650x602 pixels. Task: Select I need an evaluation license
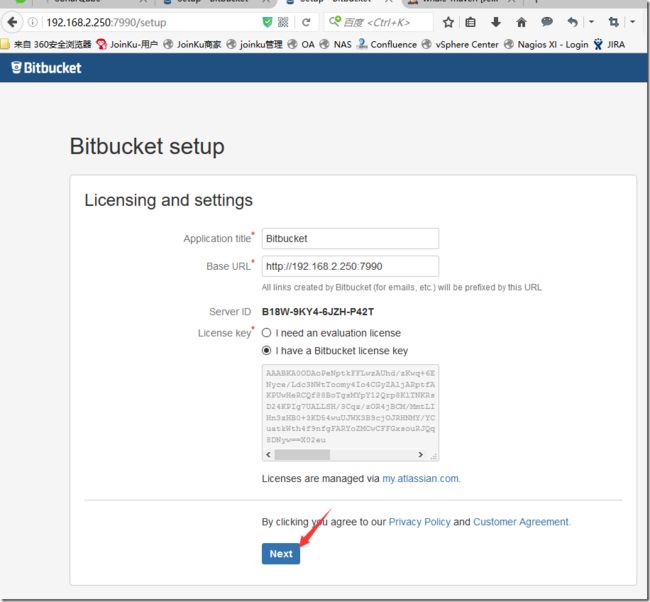click(267, 333)
